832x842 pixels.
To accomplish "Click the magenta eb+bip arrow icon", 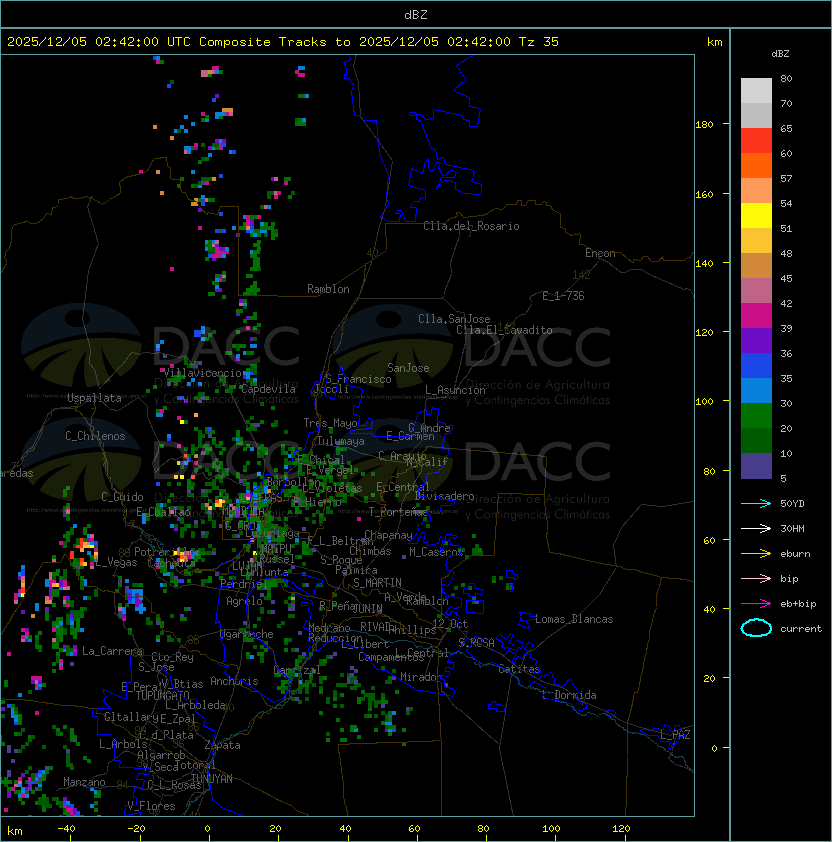I will tap(756, 604).
